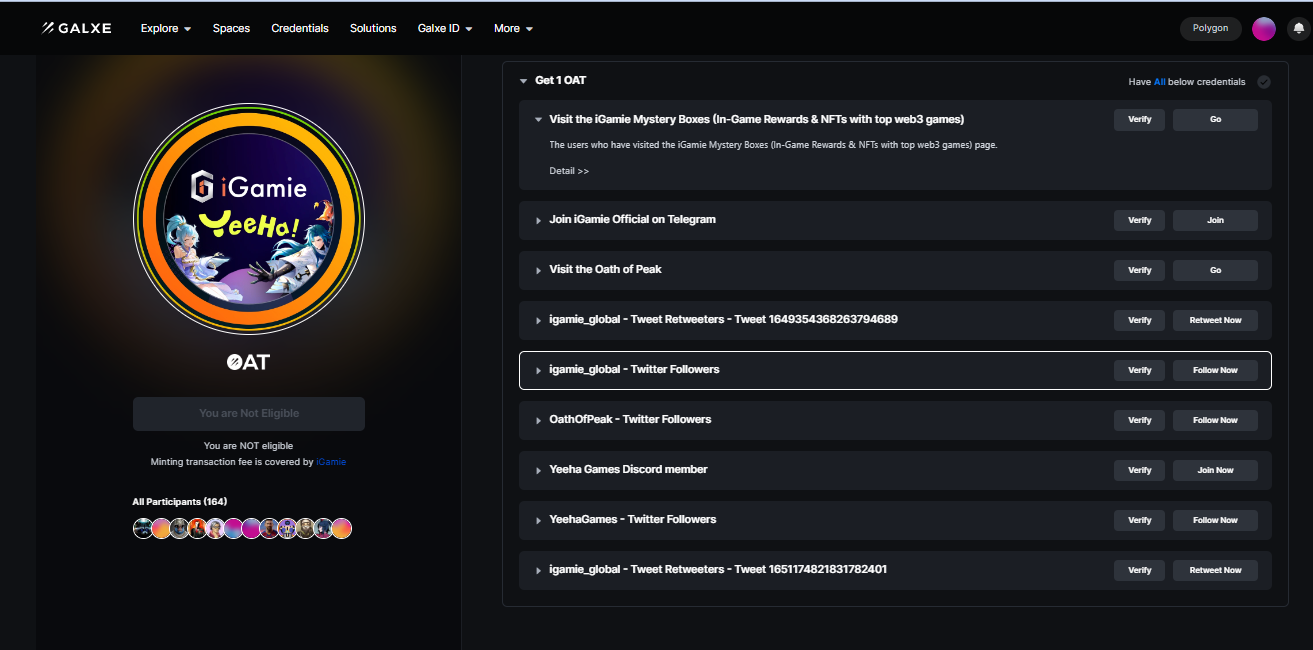
Task: Click Go for Visit the Oath of Peak
Action: (x=1215, y=270)
